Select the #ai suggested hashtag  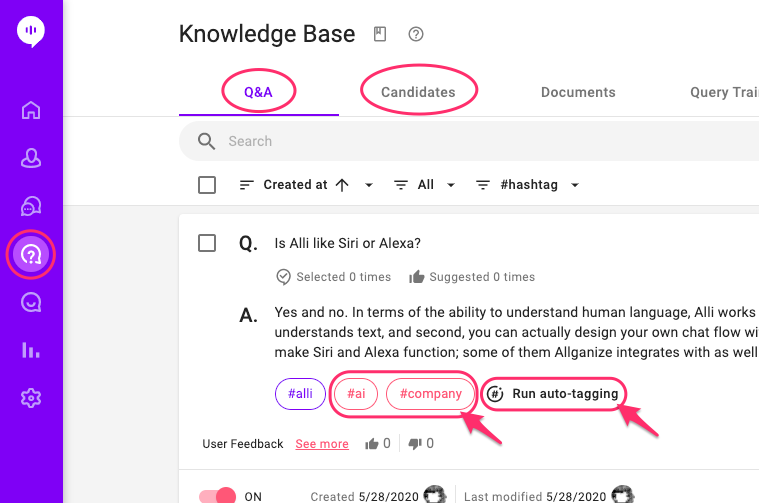356,394
